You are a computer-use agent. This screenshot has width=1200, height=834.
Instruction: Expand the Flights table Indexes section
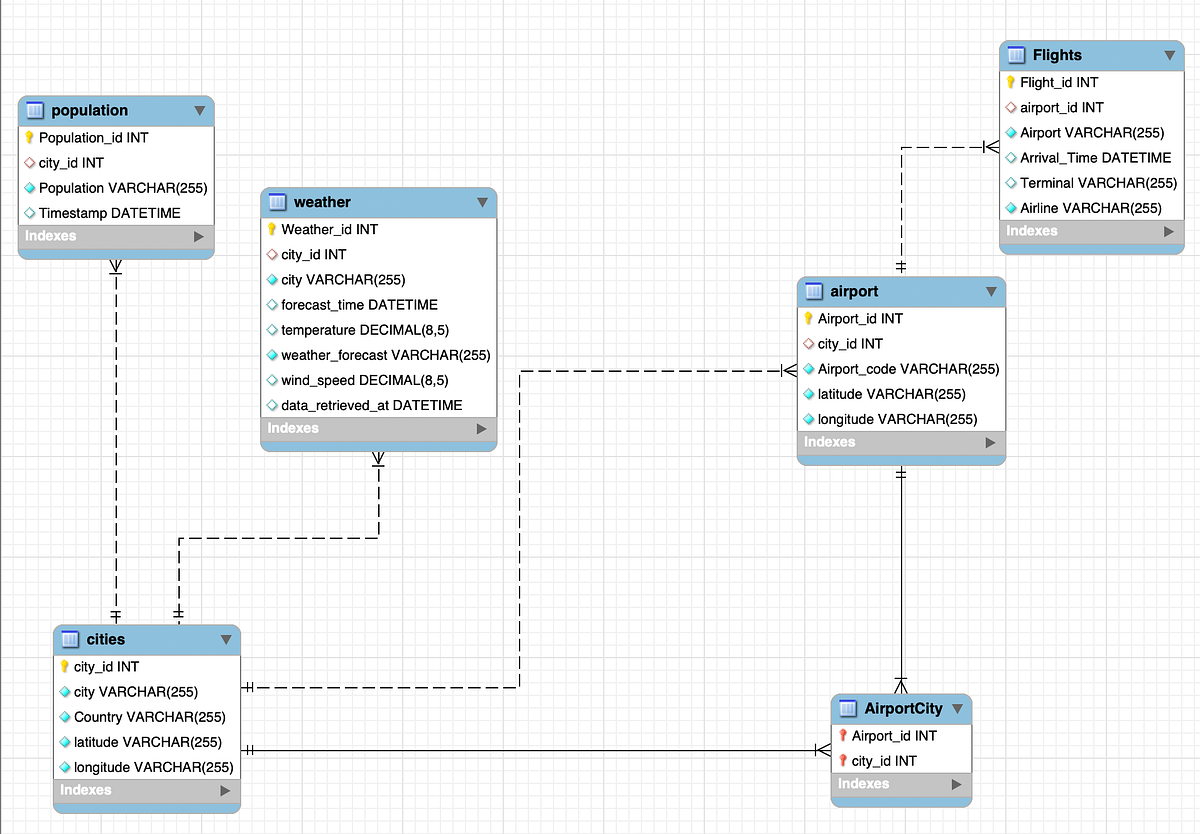coord(1168,231)
